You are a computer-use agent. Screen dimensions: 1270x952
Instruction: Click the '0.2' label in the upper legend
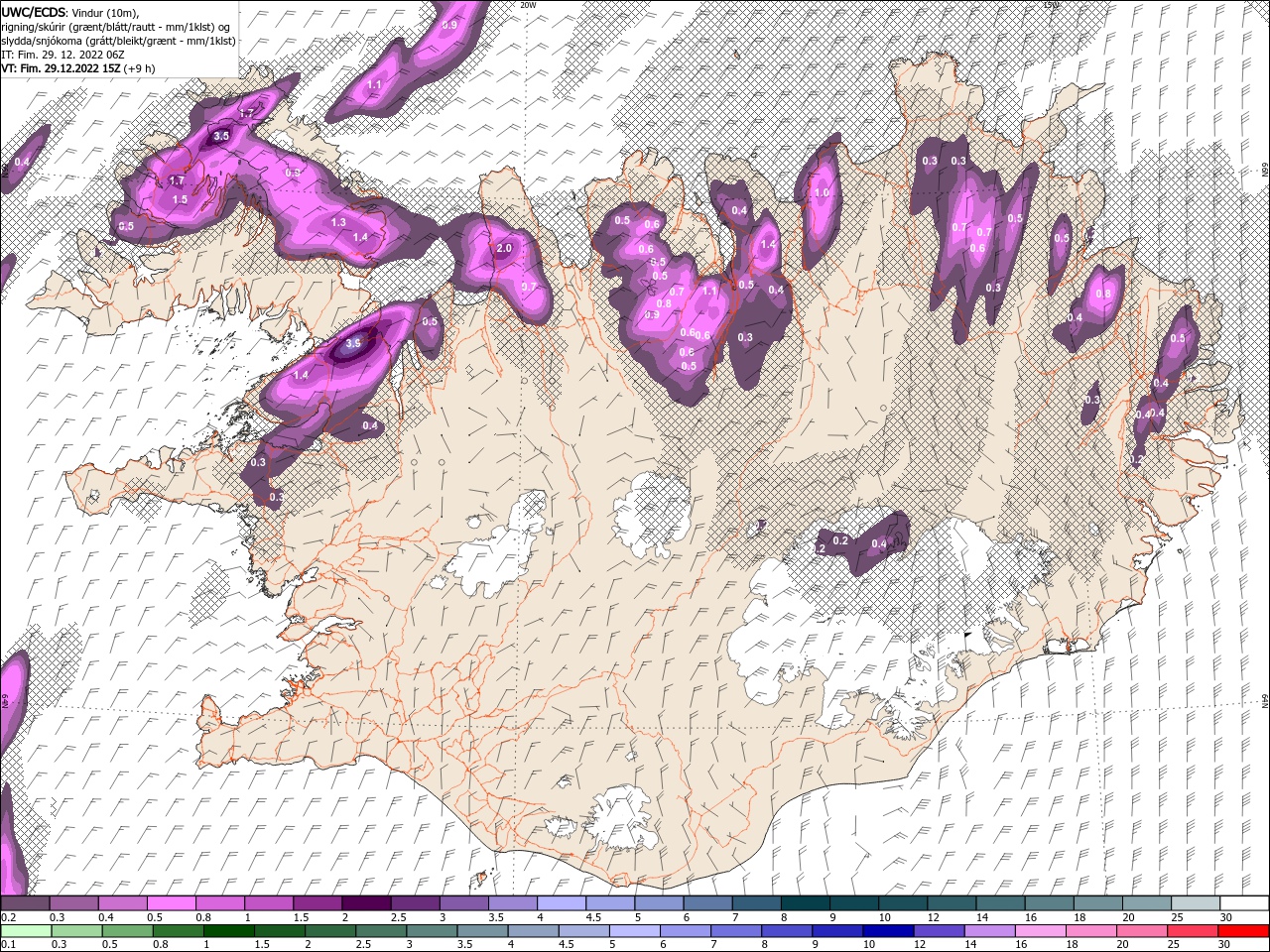(9, 917)
